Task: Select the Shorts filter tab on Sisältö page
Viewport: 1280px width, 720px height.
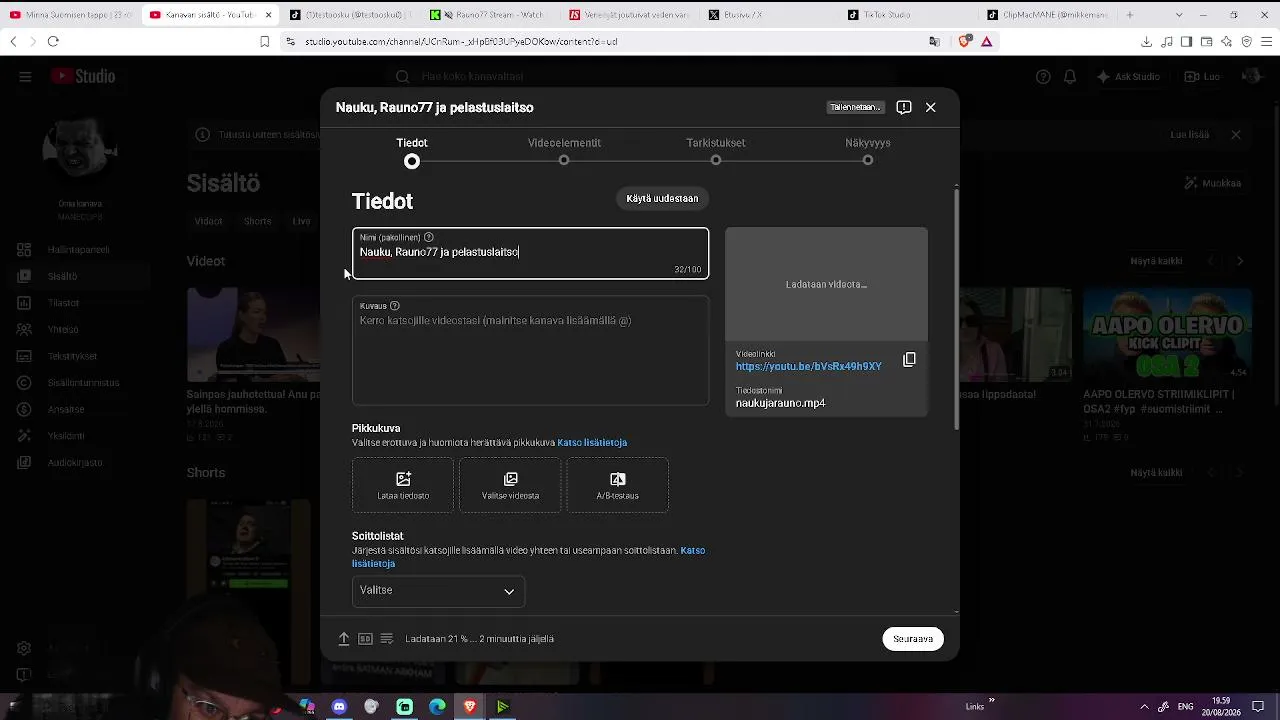Action: (x=258, y=221)
